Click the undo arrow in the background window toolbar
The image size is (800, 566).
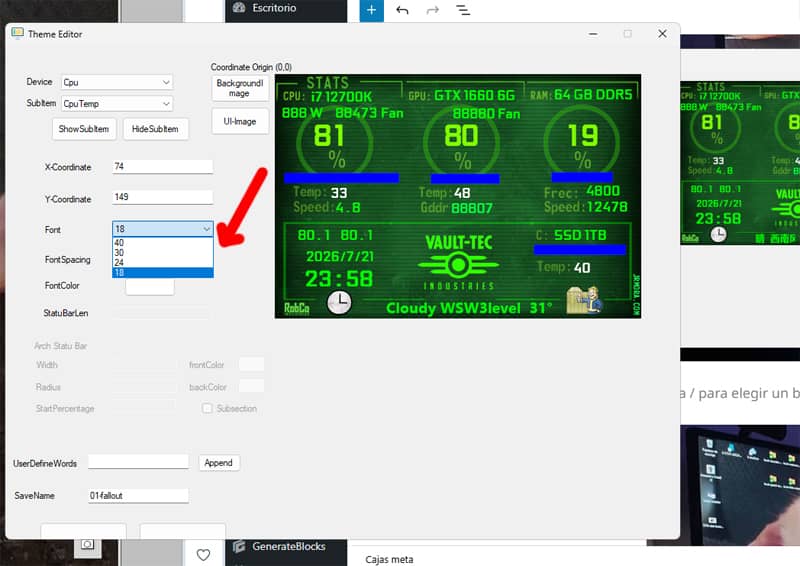point(402,10)
